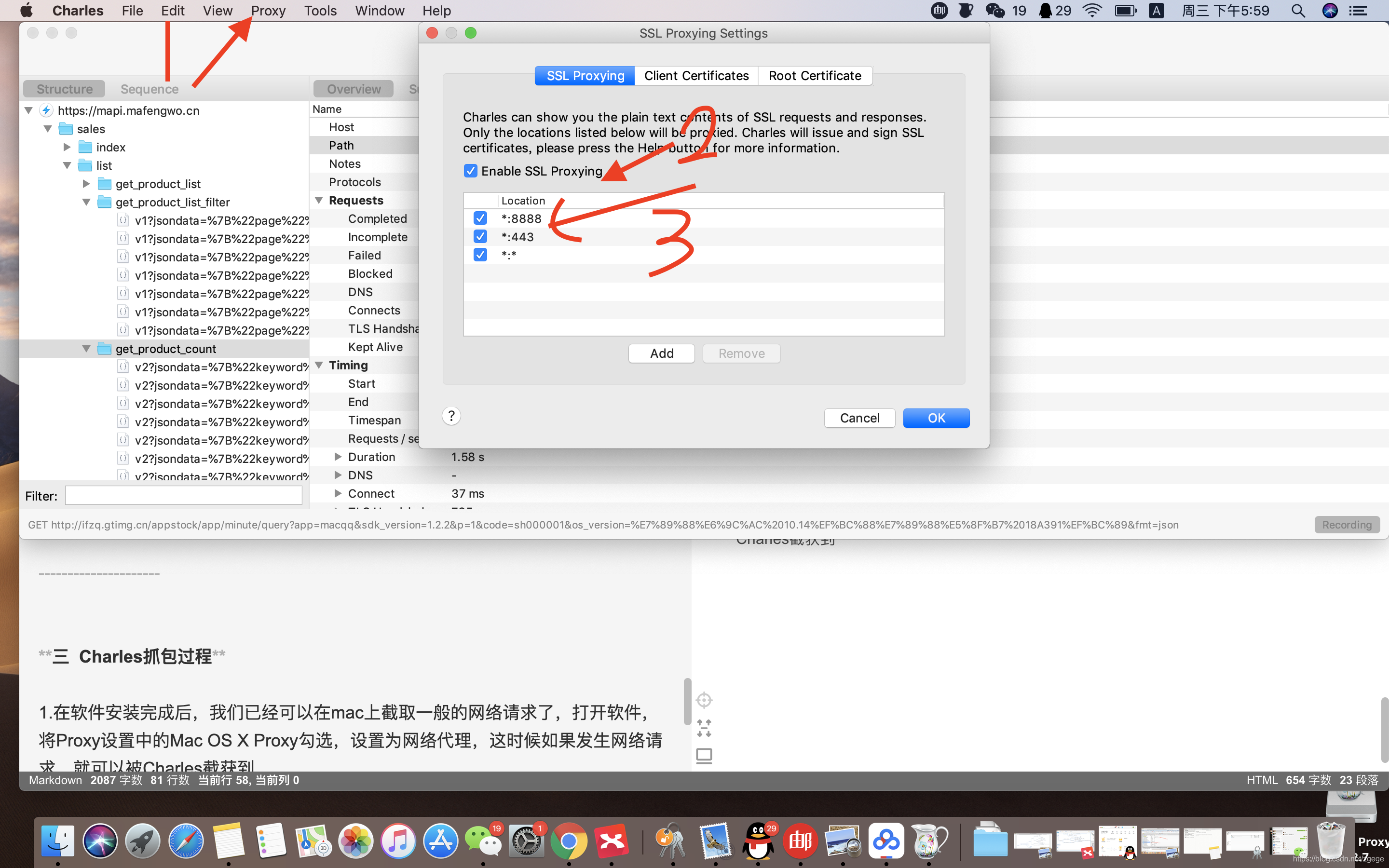Open Notes app in the Dock
1389x868 pixels.
(x=228, y=841)
